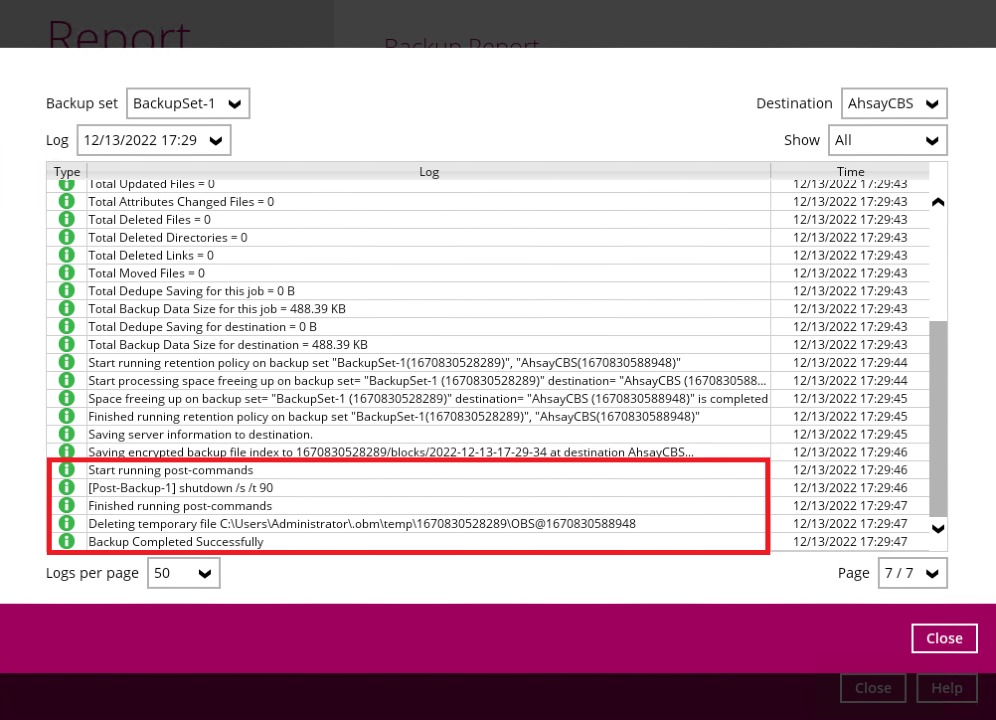Image resolution: width=996 pixels, height=720 pixels.
Task: Expand the Destination dropdown showing AhsayCBS
Action: pos(894,103)
